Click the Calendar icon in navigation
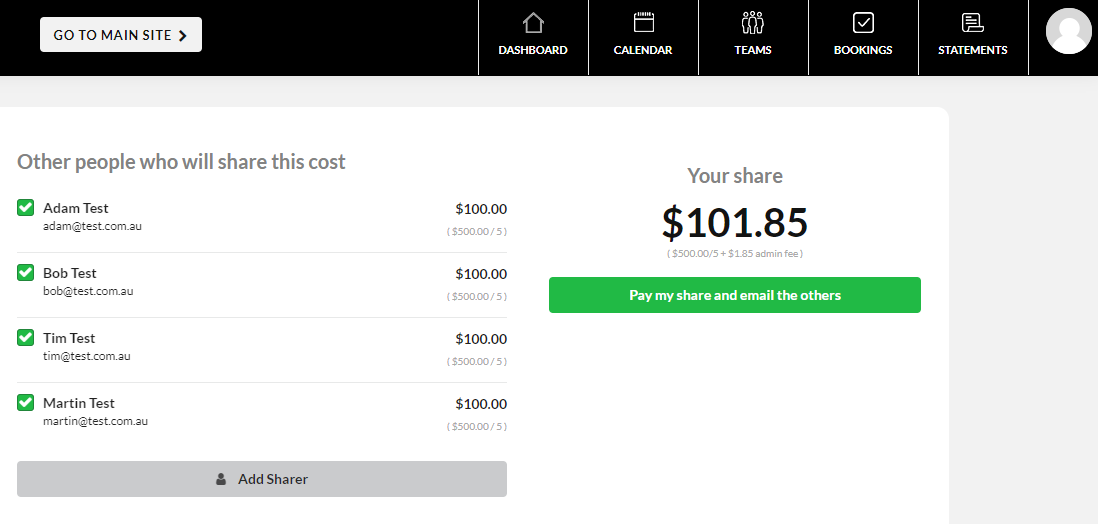 [643, 22]
